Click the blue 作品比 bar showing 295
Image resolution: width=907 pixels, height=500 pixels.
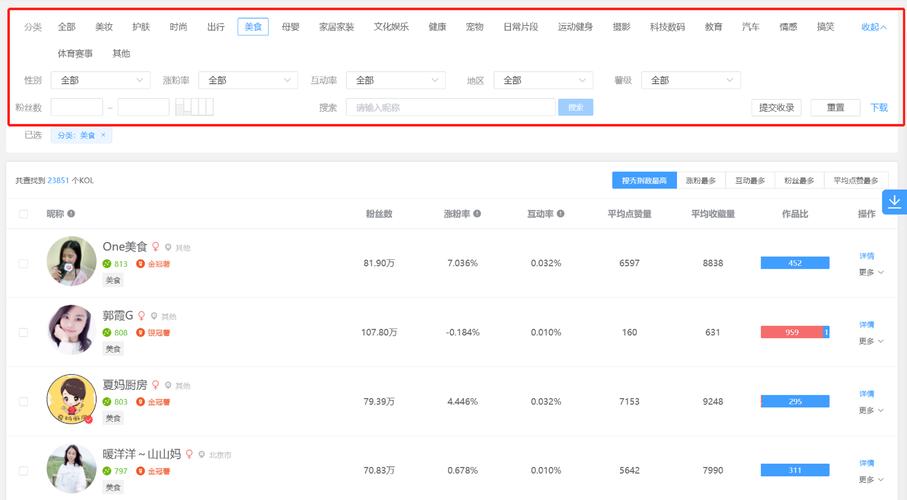coord(795,402)
